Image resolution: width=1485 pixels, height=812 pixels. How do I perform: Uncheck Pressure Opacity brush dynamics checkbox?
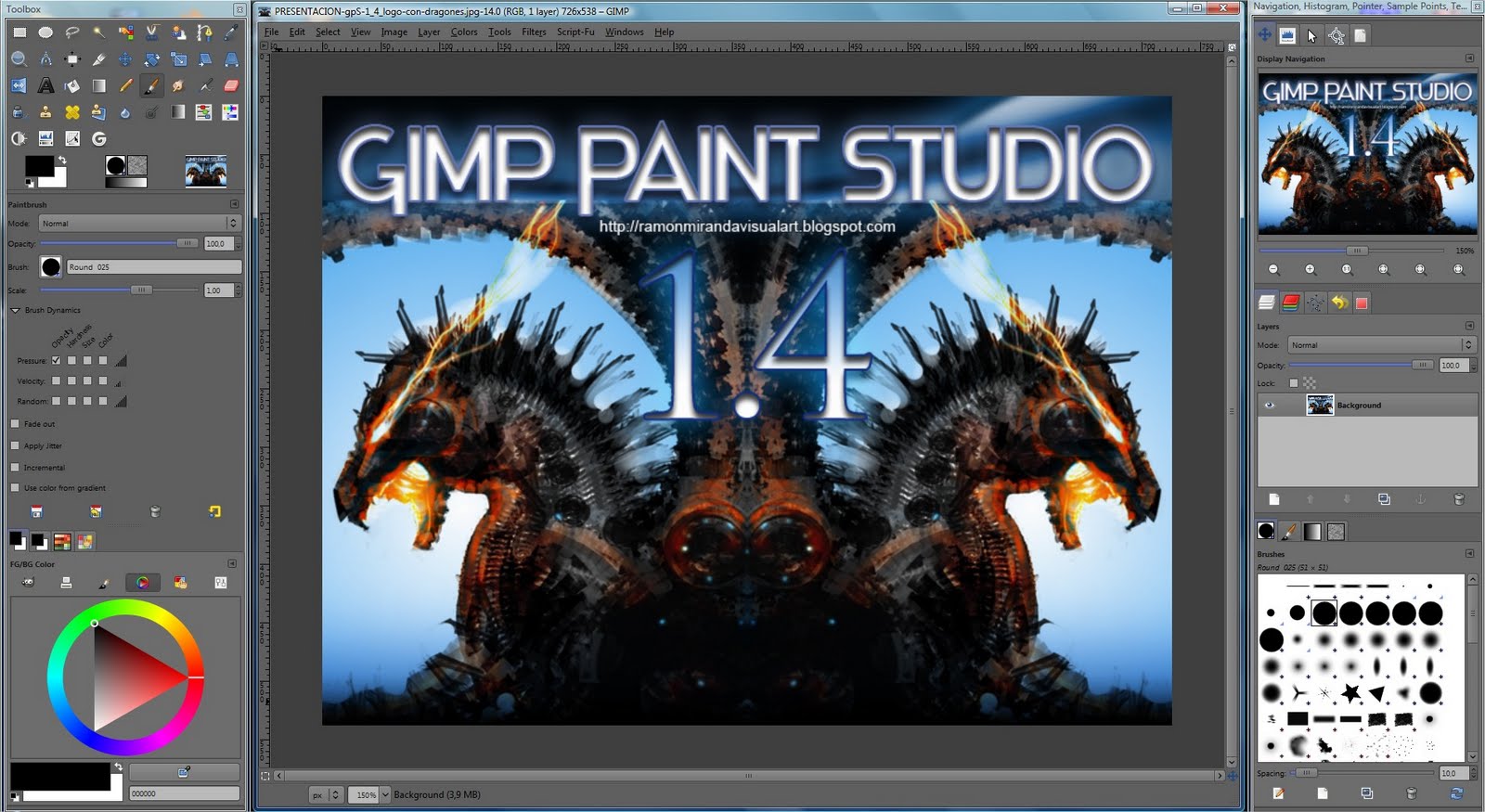pos(56,360)
